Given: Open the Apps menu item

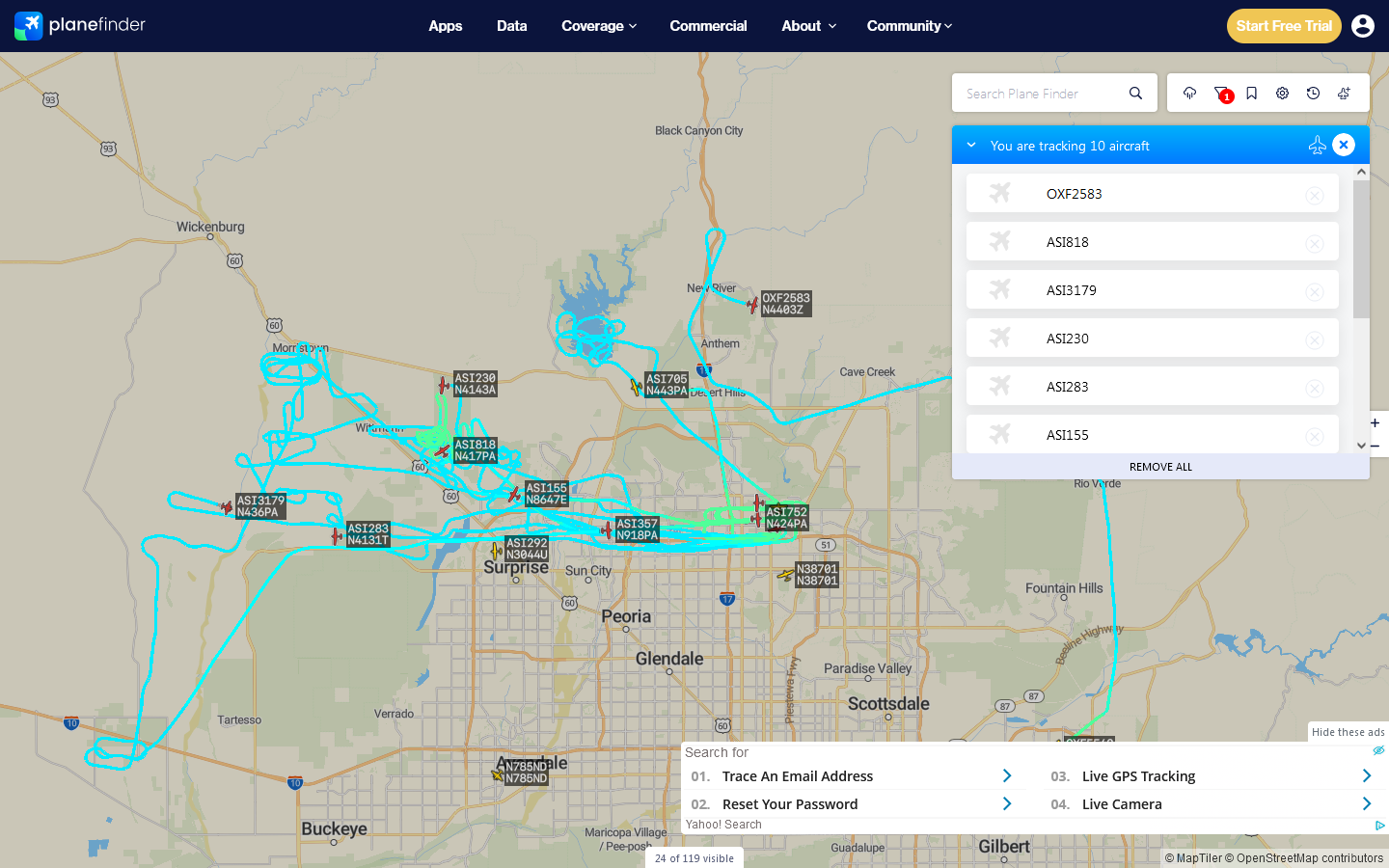Looking at the screenshot, I should coord(446,26).
